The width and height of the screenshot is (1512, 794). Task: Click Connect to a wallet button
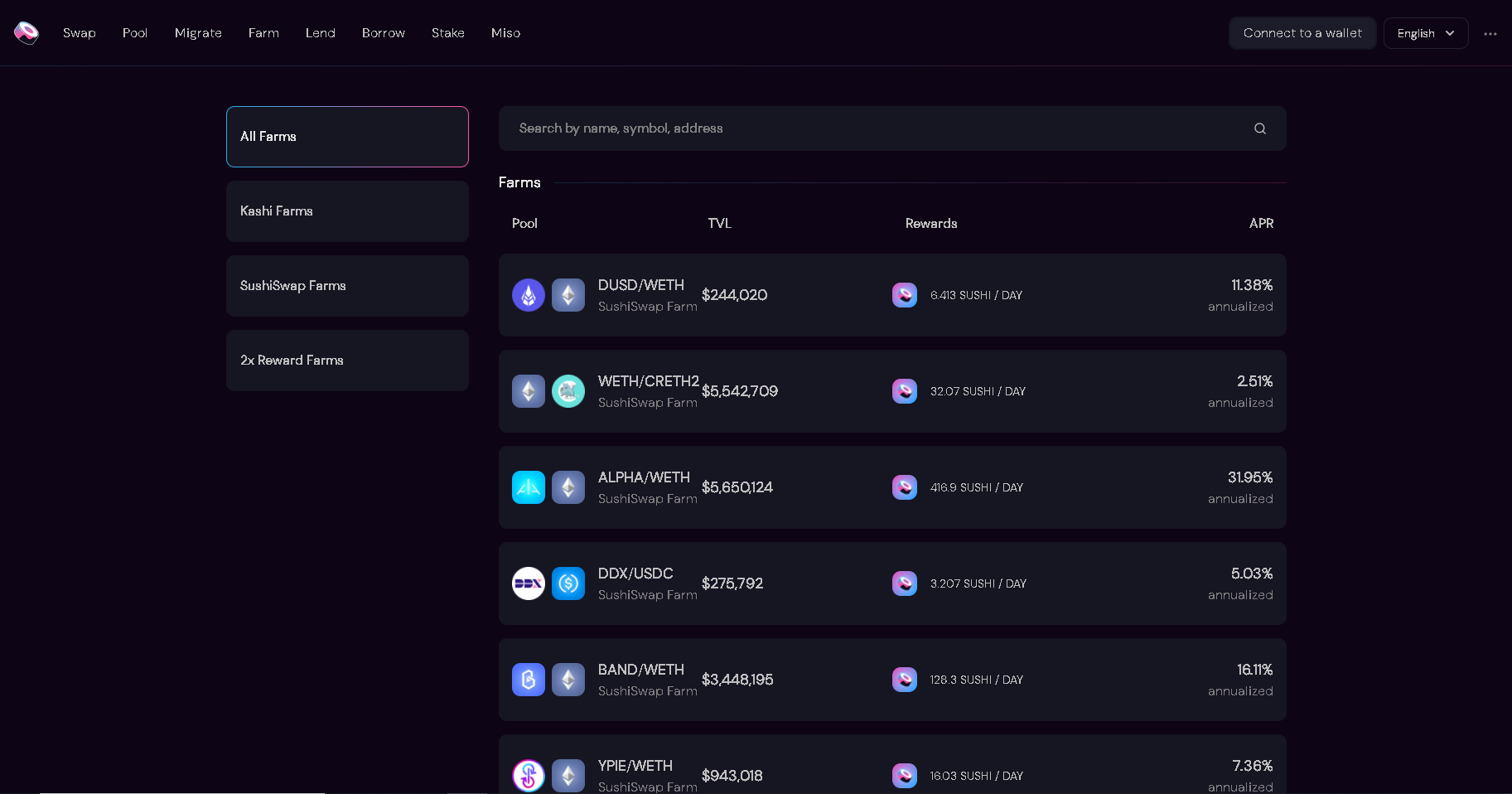(x=1302, y=33)
